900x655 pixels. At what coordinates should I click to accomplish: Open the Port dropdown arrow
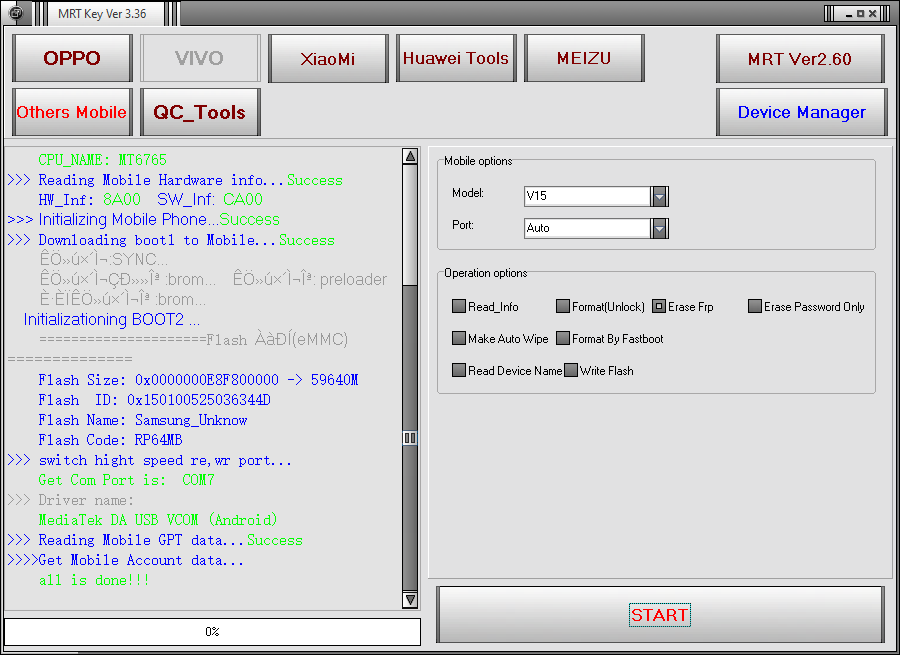[x=659, y=228]
